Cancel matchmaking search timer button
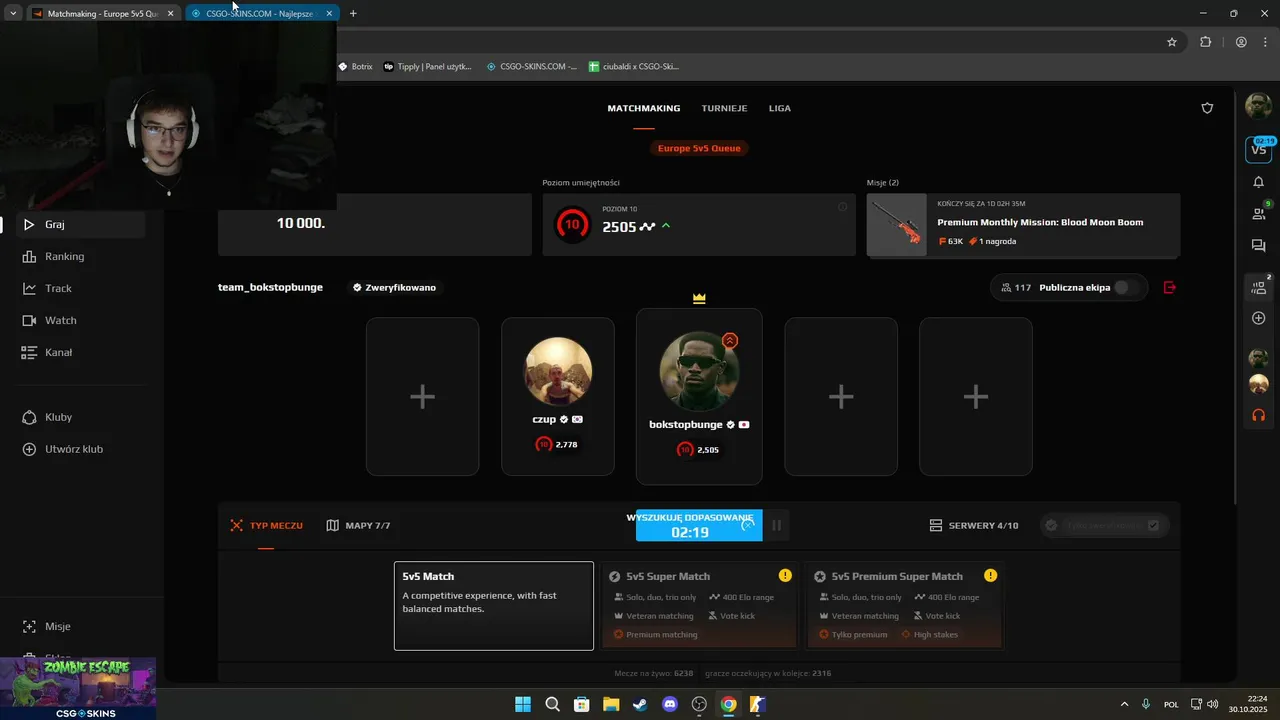 699,525
